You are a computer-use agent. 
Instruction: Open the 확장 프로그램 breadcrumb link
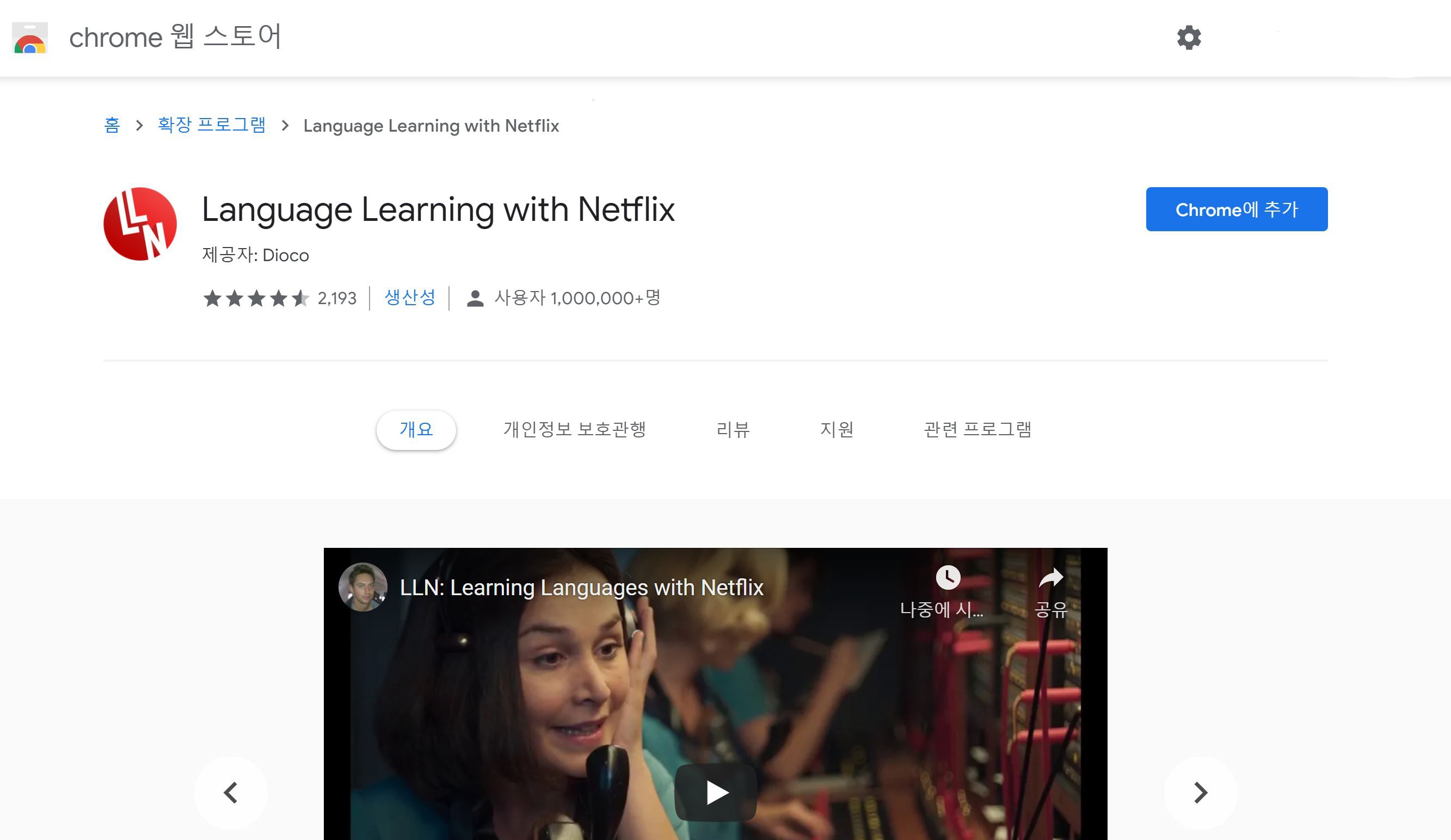pyautogui.click(x=211, y=125)
